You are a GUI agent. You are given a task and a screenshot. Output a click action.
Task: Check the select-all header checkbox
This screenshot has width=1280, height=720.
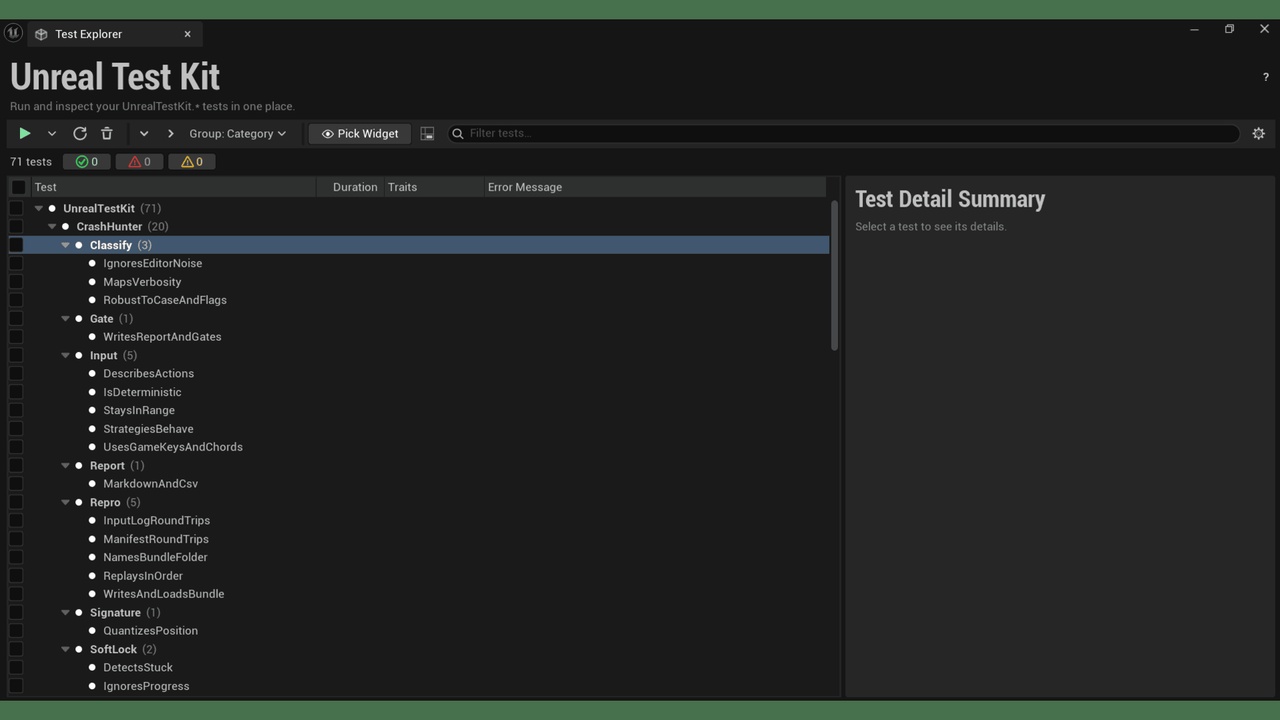[18, 187]
